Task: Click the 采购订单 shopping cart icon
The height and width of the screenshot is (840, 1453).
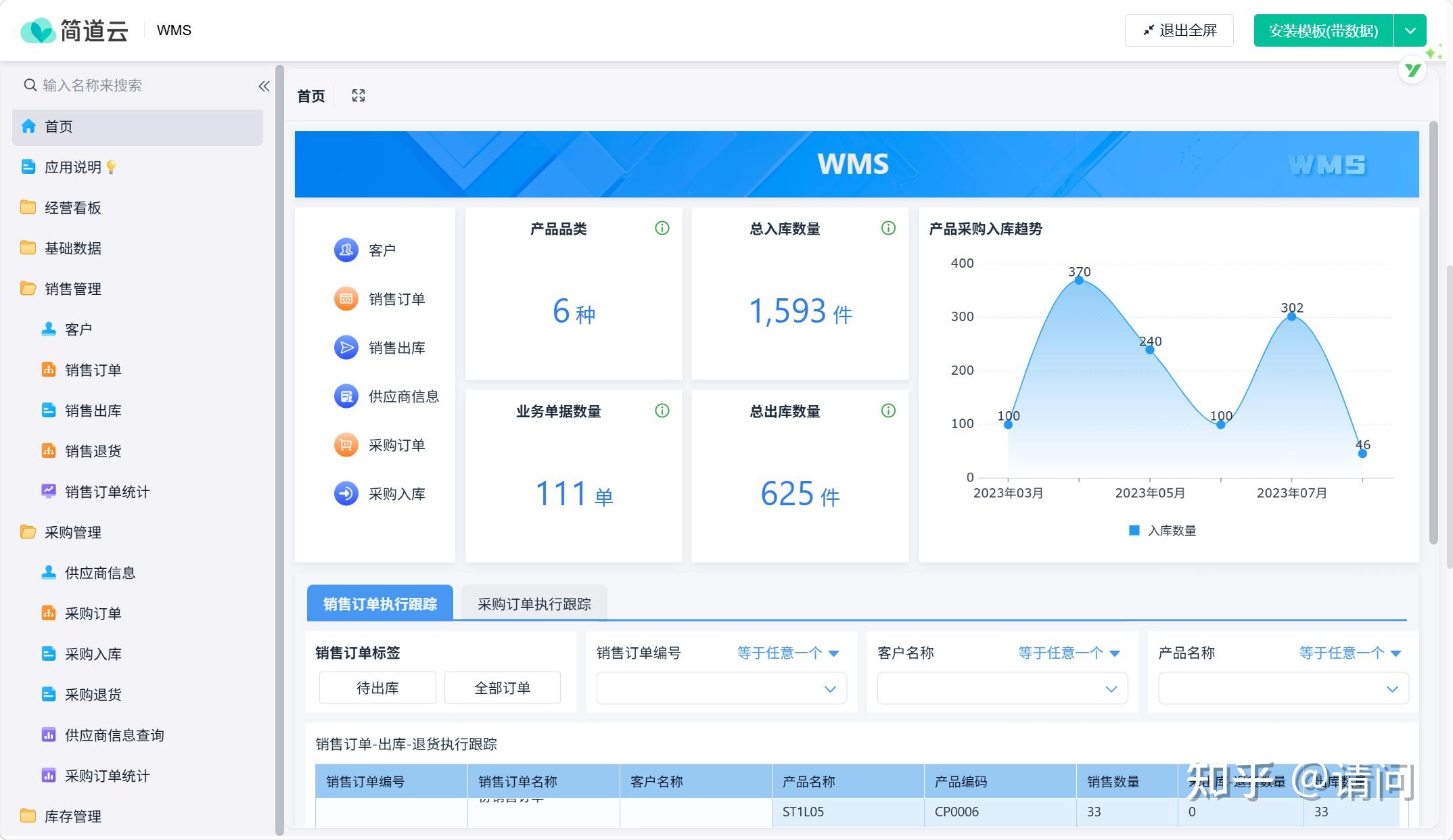Action: [x=346, y=445]
